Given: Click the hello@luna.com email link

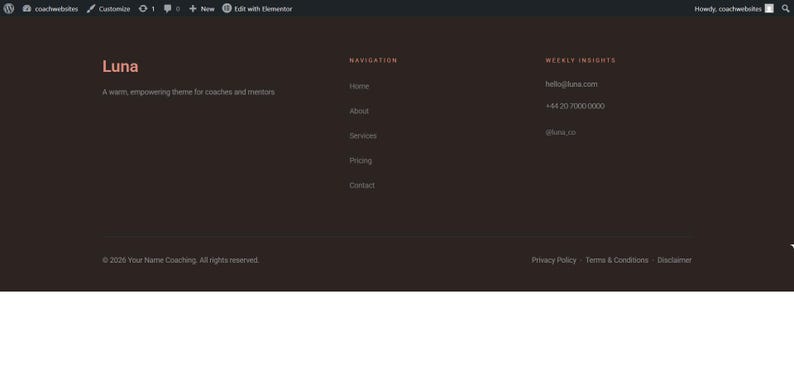Looking at the screenshot, I should point(571,84).
